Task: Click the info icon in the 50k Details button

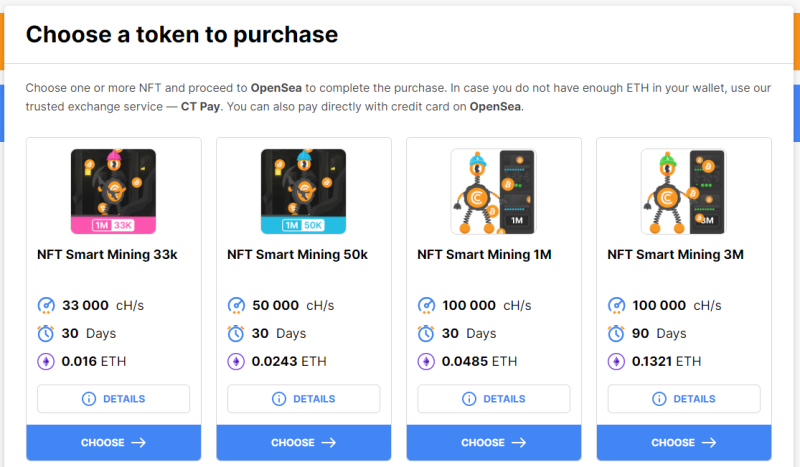Action: [279, 399]
